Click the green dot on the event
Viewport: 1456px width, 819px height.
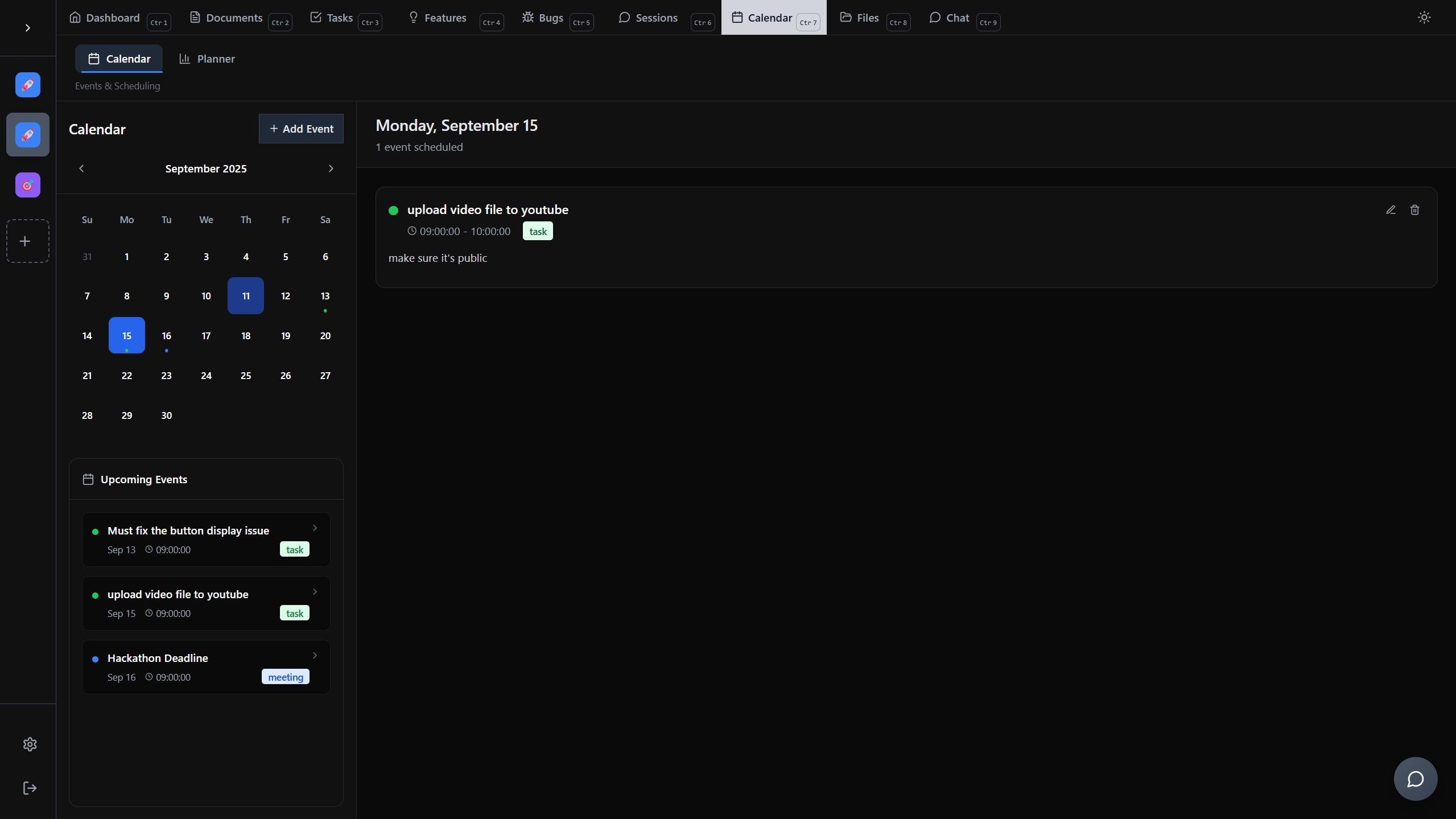coord(393,211)
